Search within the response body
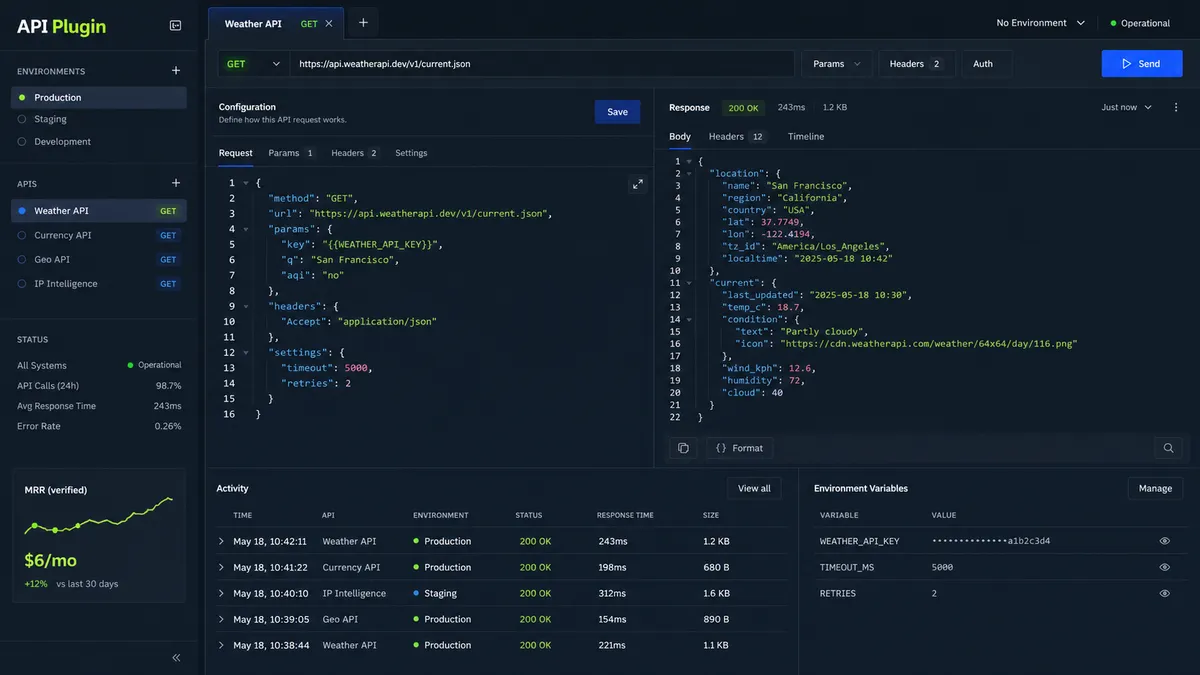 click(1168, 448)
